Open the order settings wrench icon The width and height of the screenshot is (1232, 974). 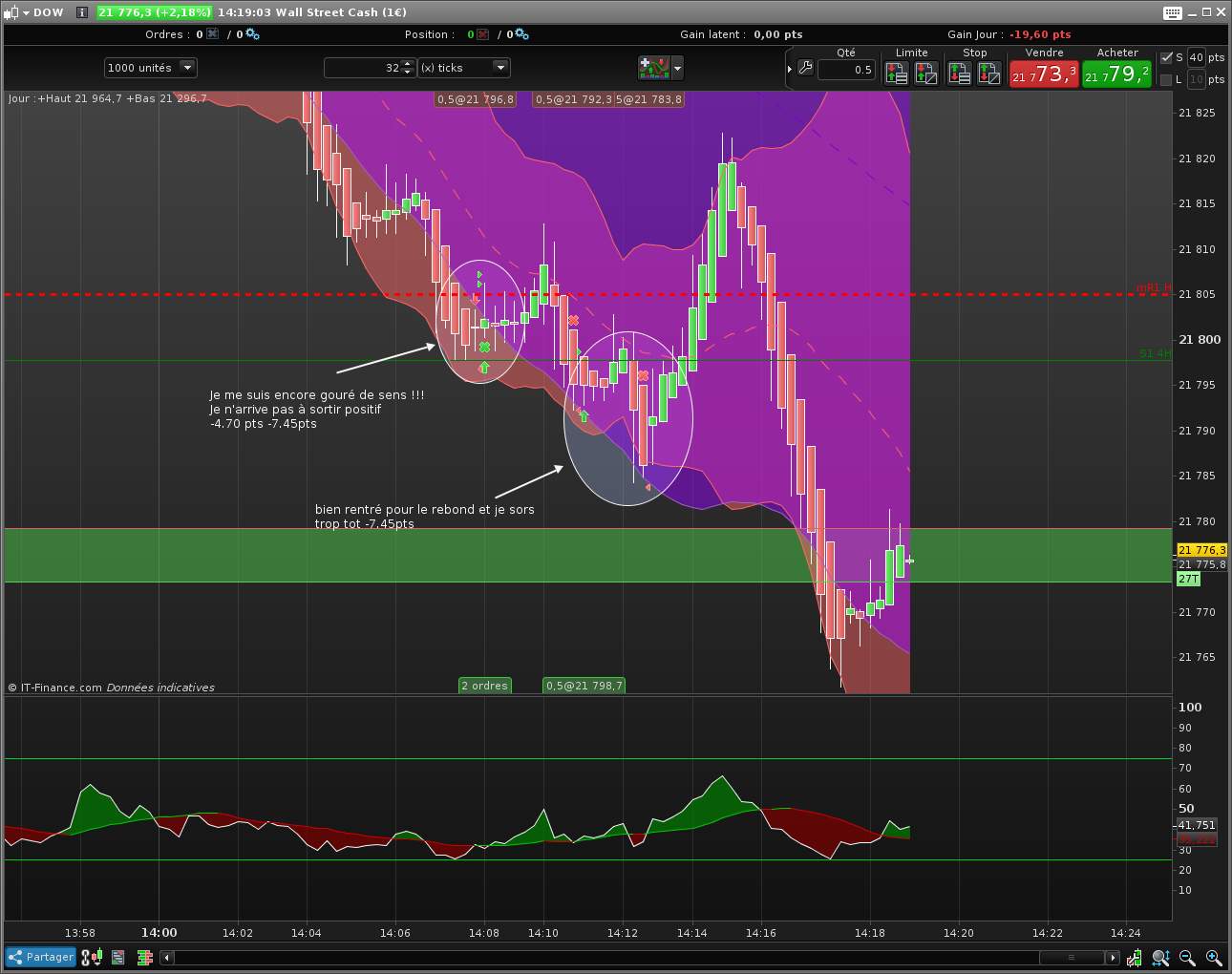(x=805, y=68)
